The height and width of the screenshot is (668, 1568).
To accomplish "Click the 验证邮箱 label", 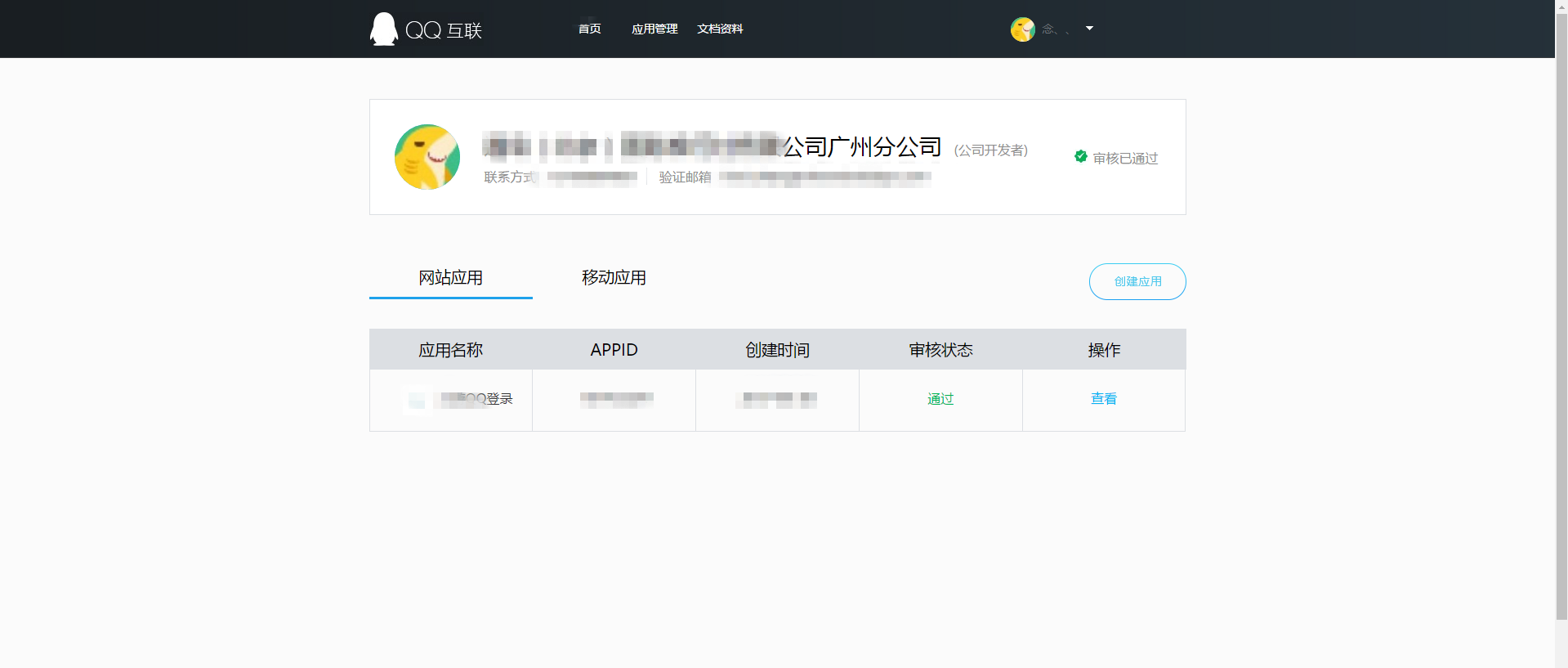I will (686, 177).
